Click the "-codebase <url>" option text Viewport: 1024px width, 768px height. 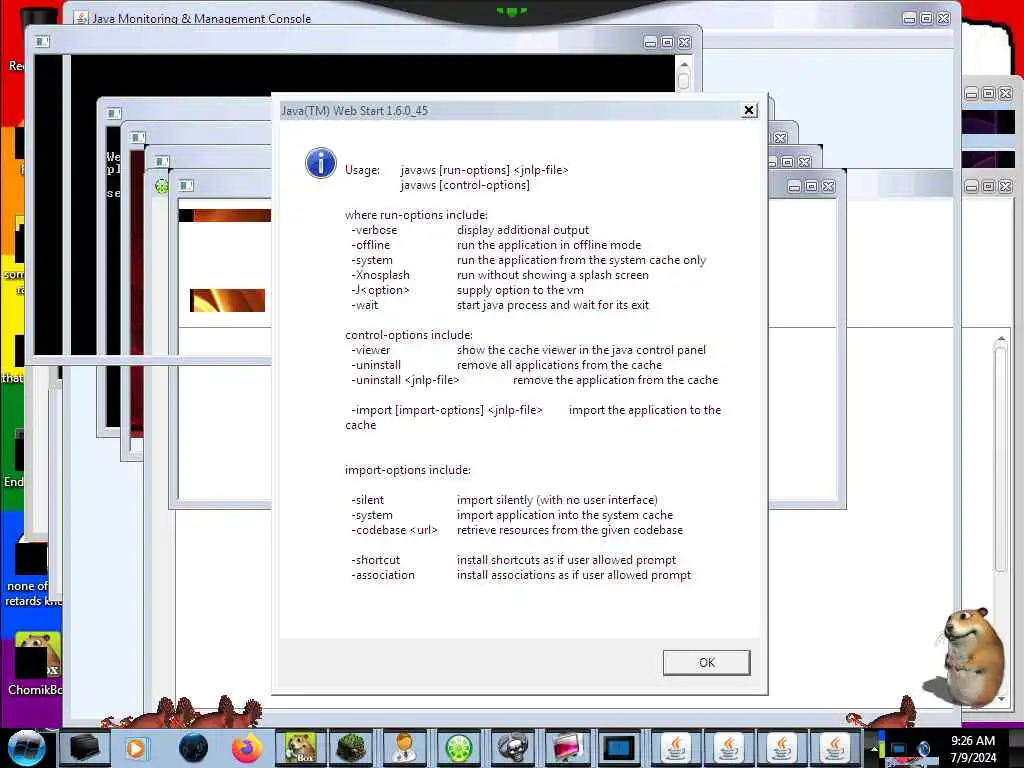tap(394, 530)
